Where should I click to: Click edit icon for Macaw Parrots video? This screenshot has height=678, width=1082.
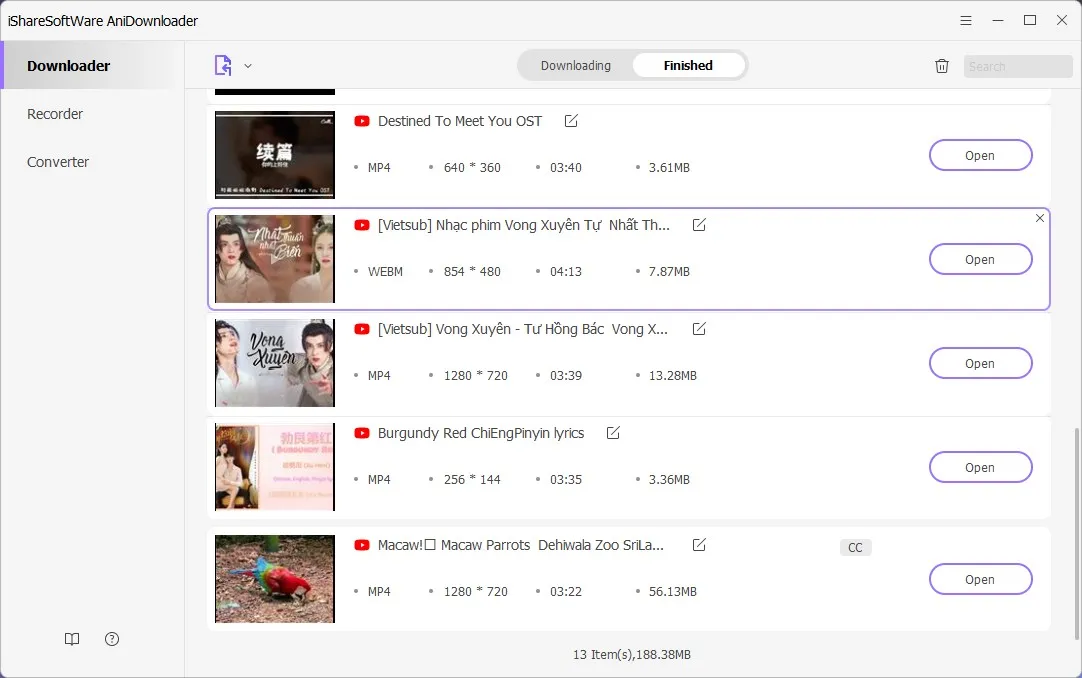pos(699,545)
